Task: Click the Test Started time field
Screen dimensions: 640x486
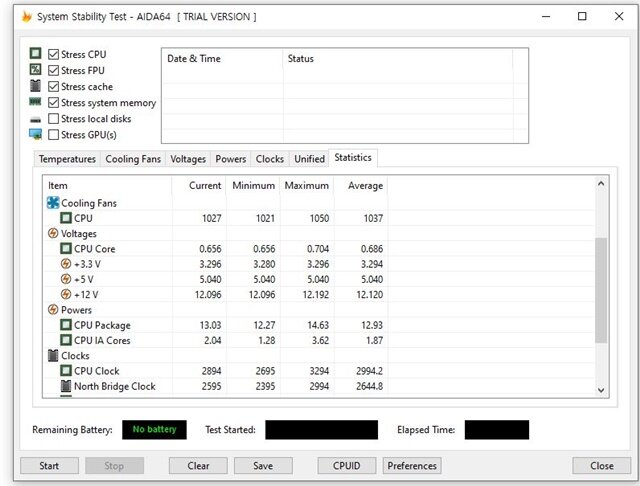Action: (x=322, y=430)
